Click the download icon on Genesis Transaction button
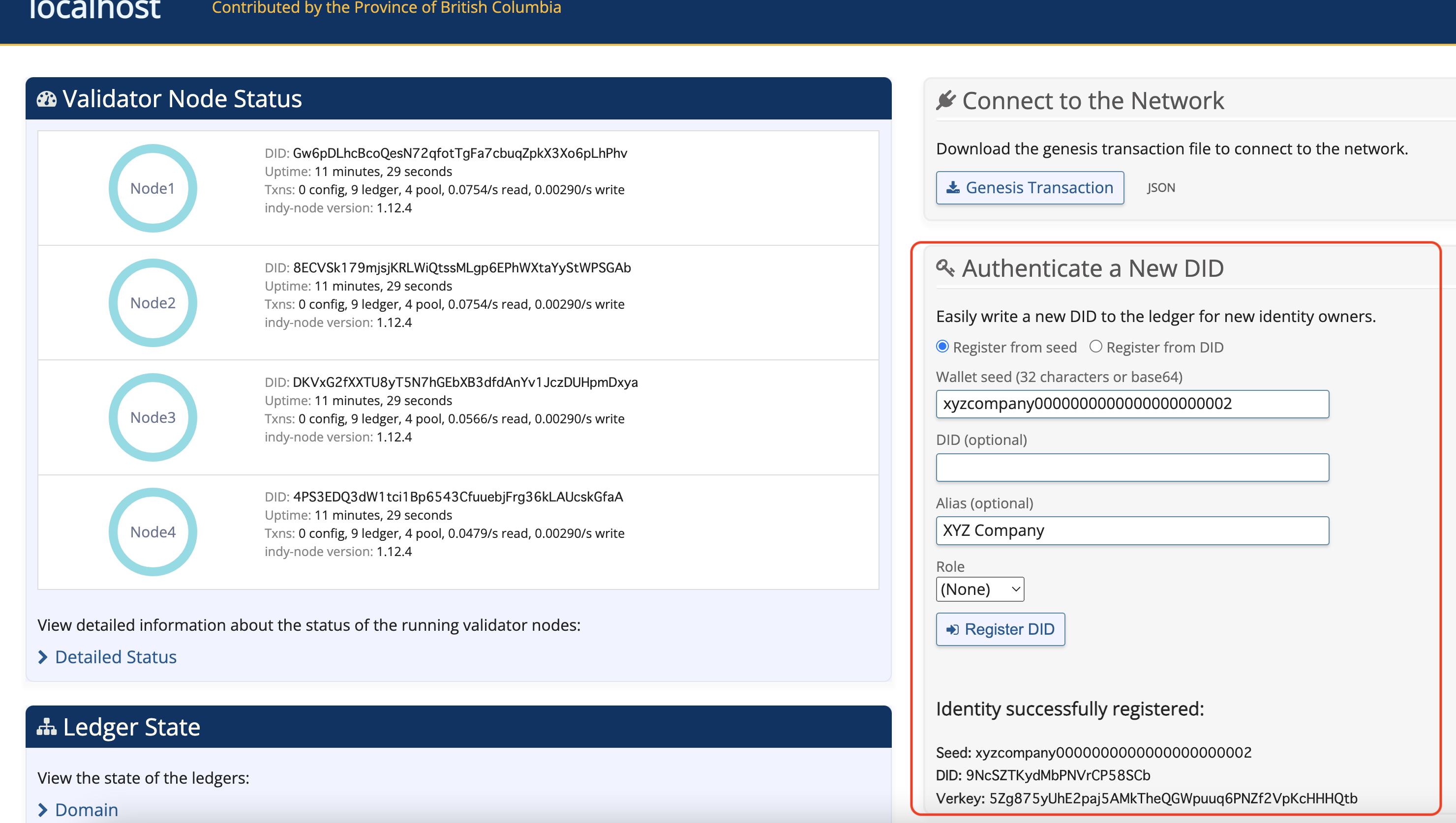 pyautogui.click(x=953, y=187)
